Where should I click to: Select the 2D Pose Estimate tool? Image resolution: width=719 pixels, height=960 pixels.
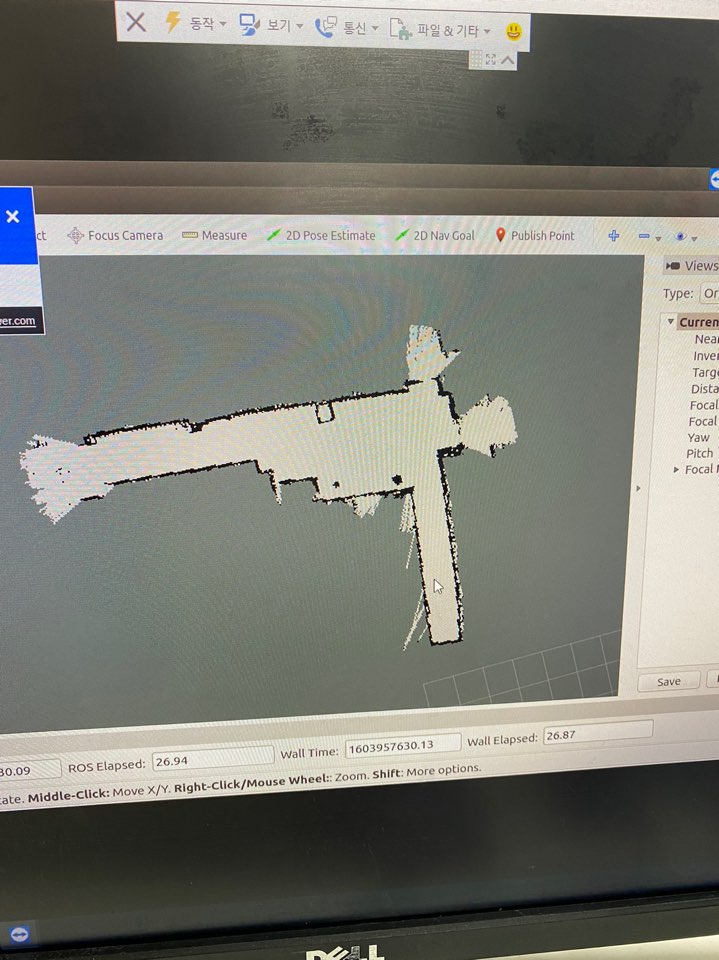(321, 235)
